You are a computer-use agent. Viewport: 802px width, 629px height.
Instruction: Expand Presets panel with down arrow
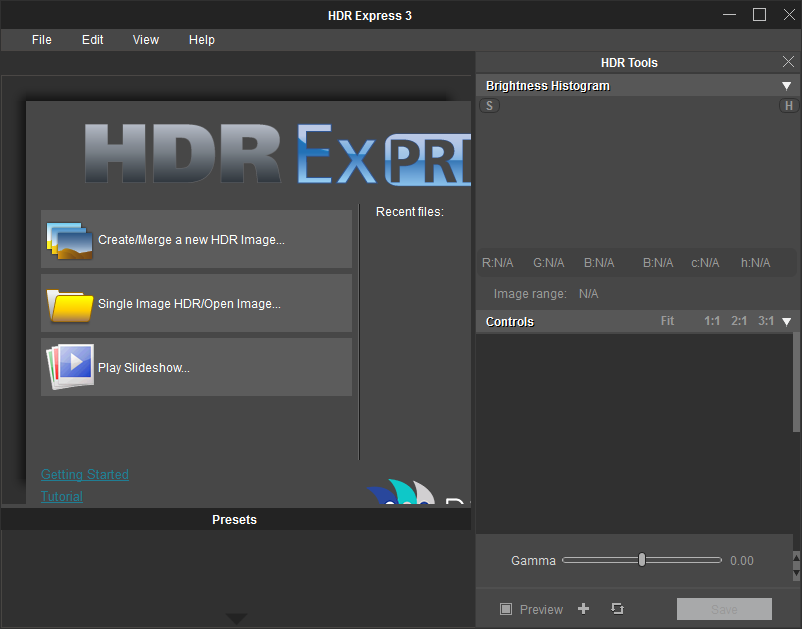pyautogui.click(x=236, y=618)
